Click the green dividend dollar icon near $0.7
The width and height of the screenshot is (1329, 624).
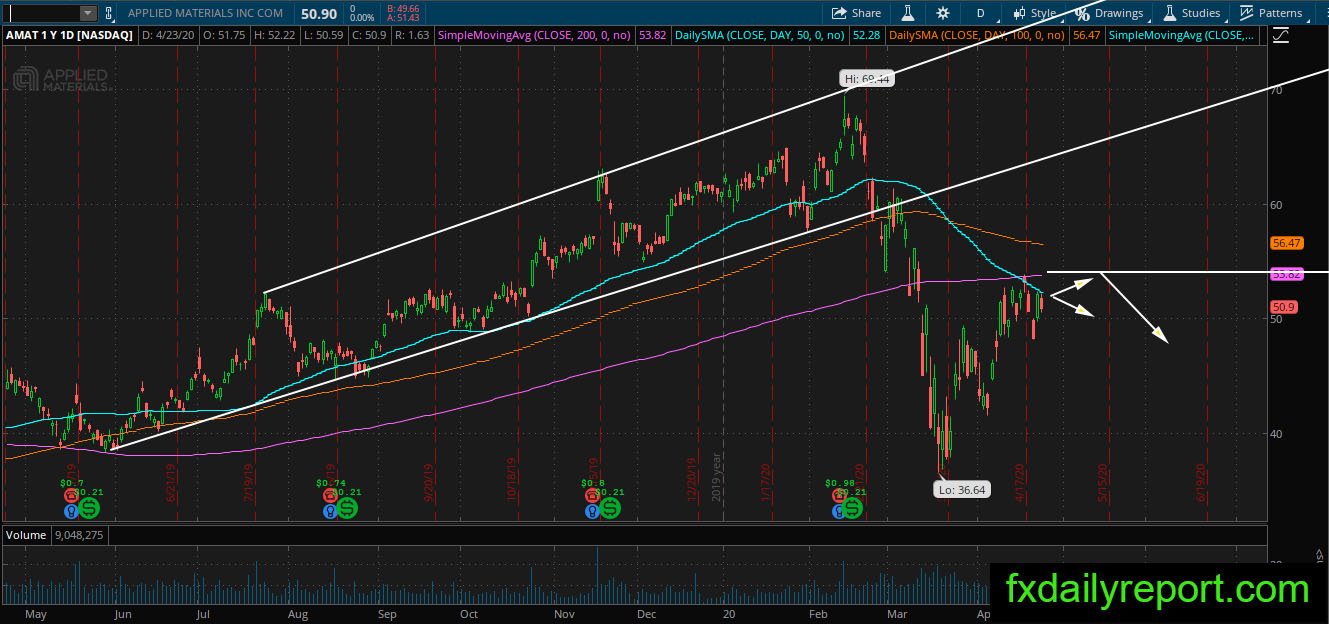[89, 509]
